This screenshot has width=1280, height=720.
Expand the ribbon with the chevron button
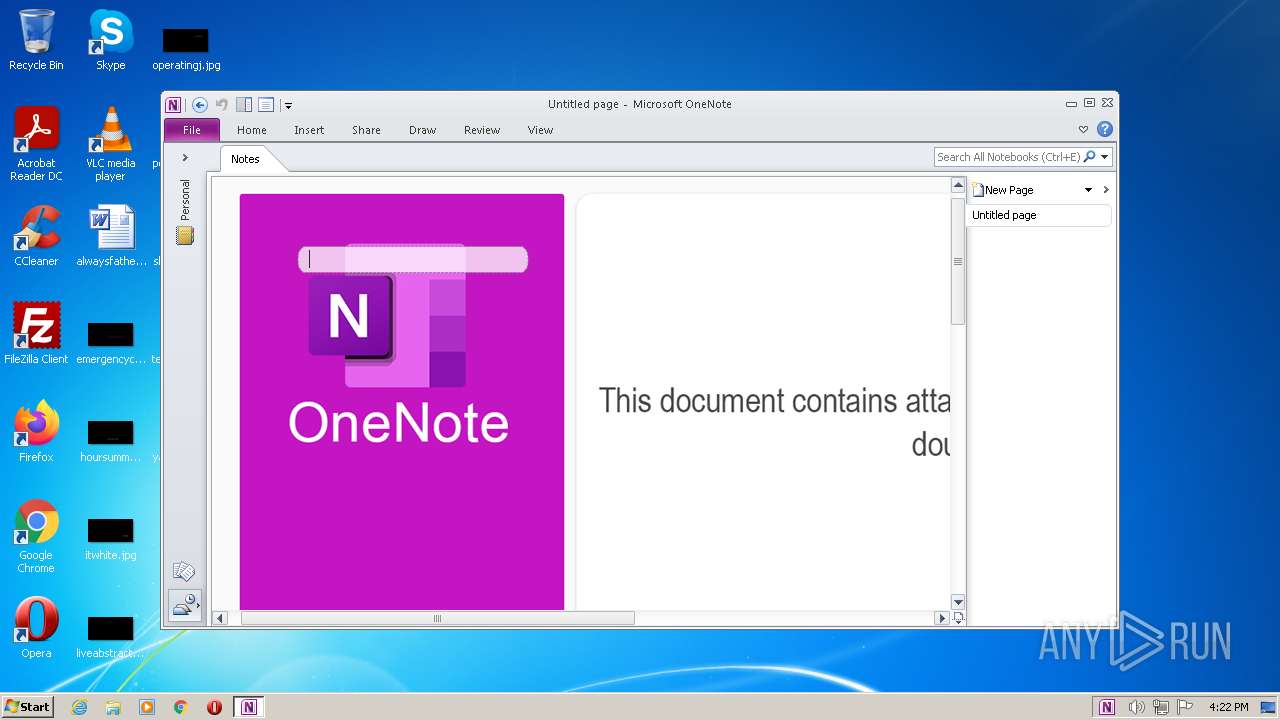click(x=1083, y=130)
